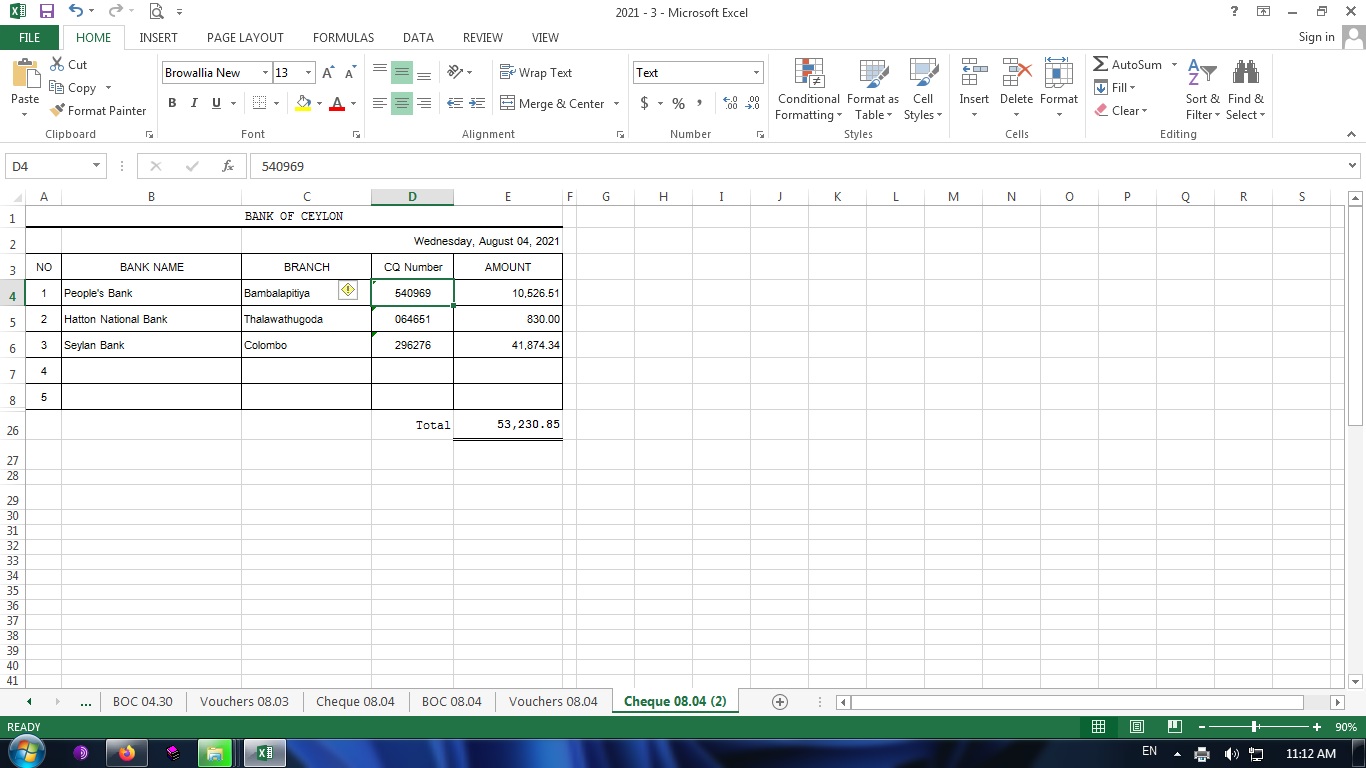Toggle Italic formatting

194,103
